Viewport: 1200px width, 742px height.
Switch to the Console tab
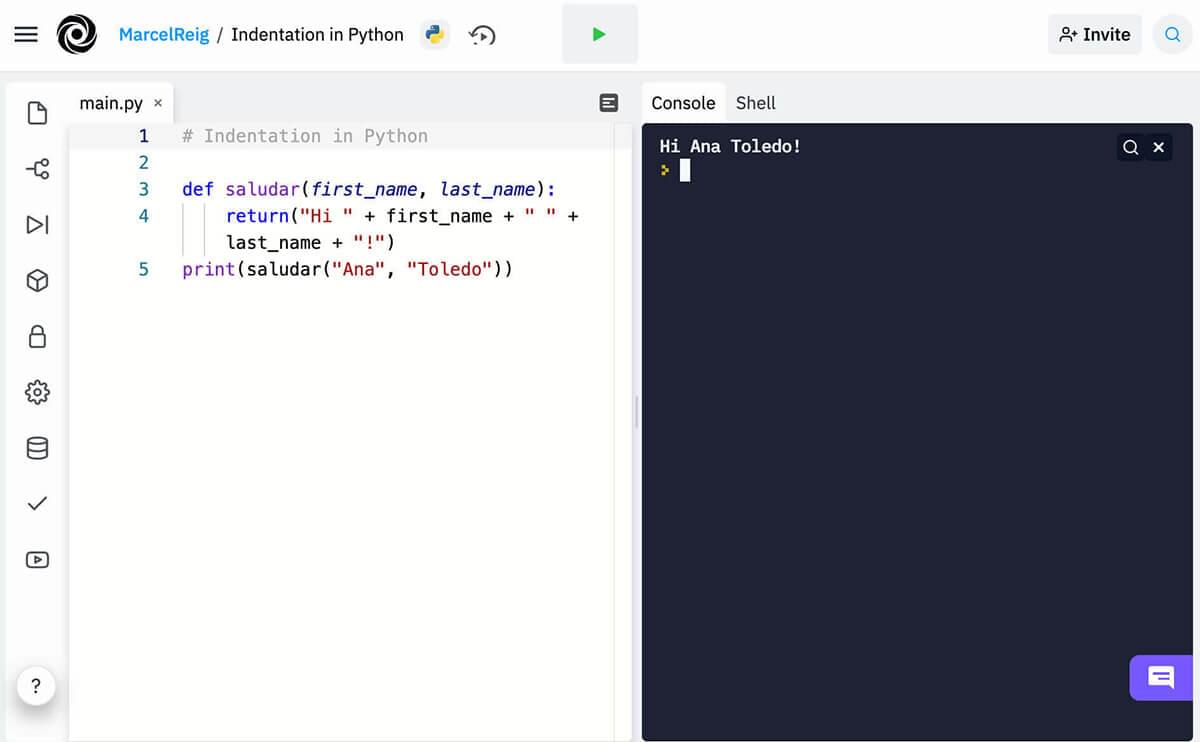(683, 103)
